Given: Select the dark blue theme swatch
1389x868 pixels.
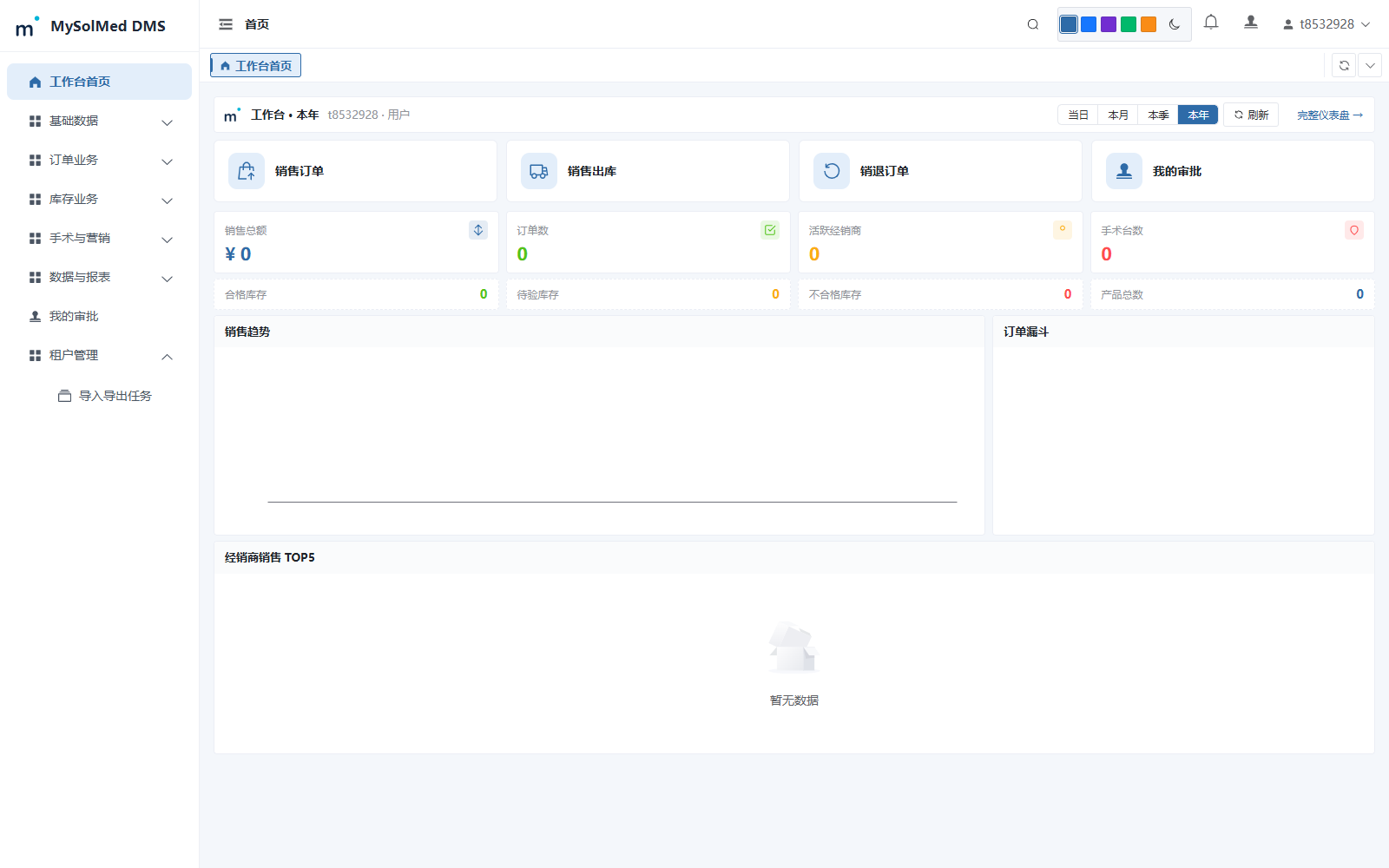Looking at the screenshot, I should click(x=1069, y=24).
